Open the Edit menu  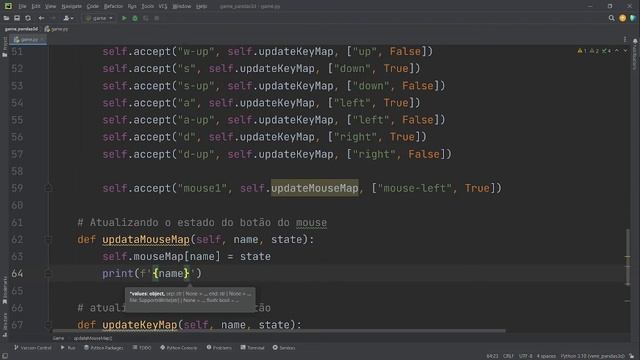coord(36,6)
